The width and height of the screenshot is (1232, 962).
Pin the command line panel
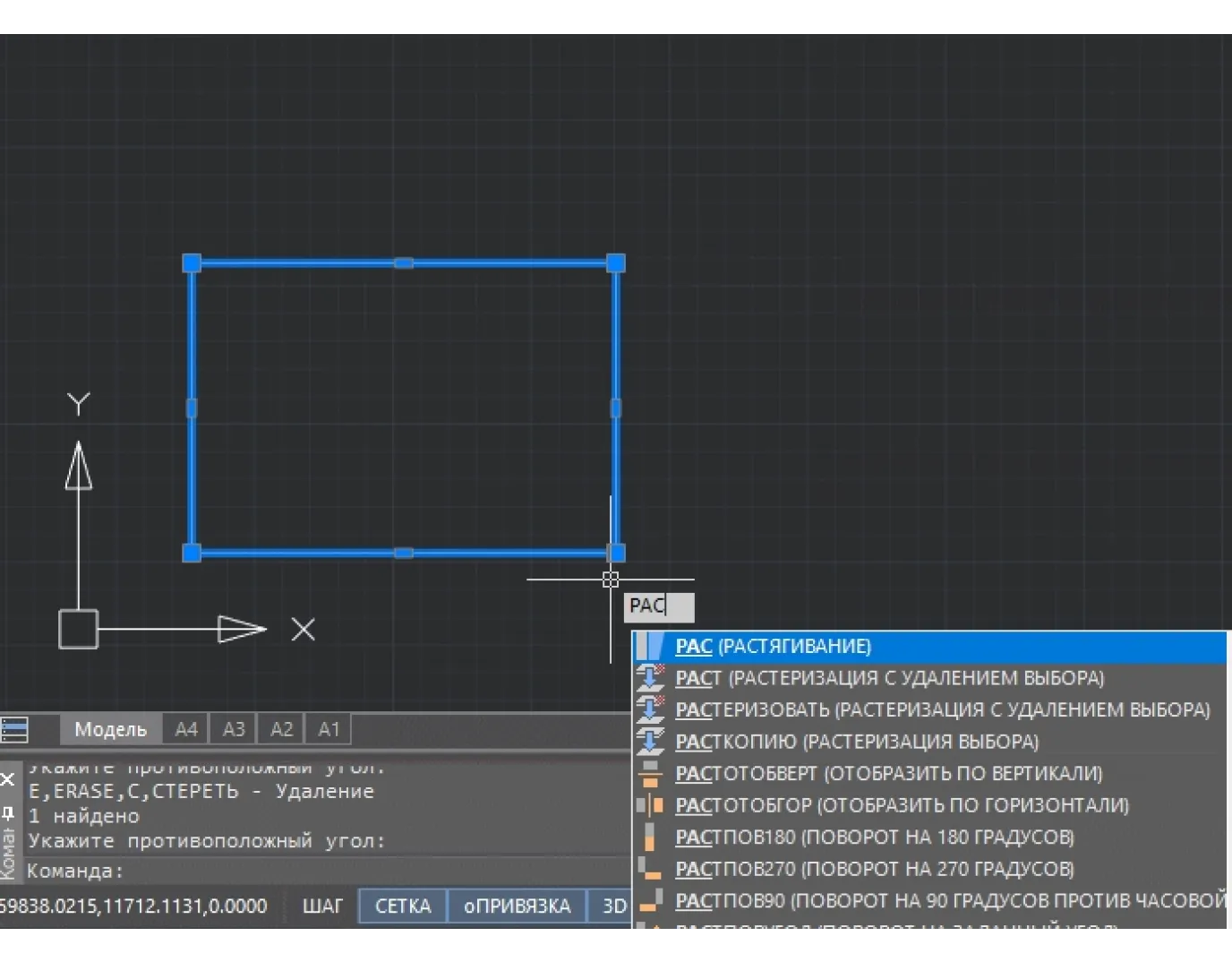[x=8, y=813]
